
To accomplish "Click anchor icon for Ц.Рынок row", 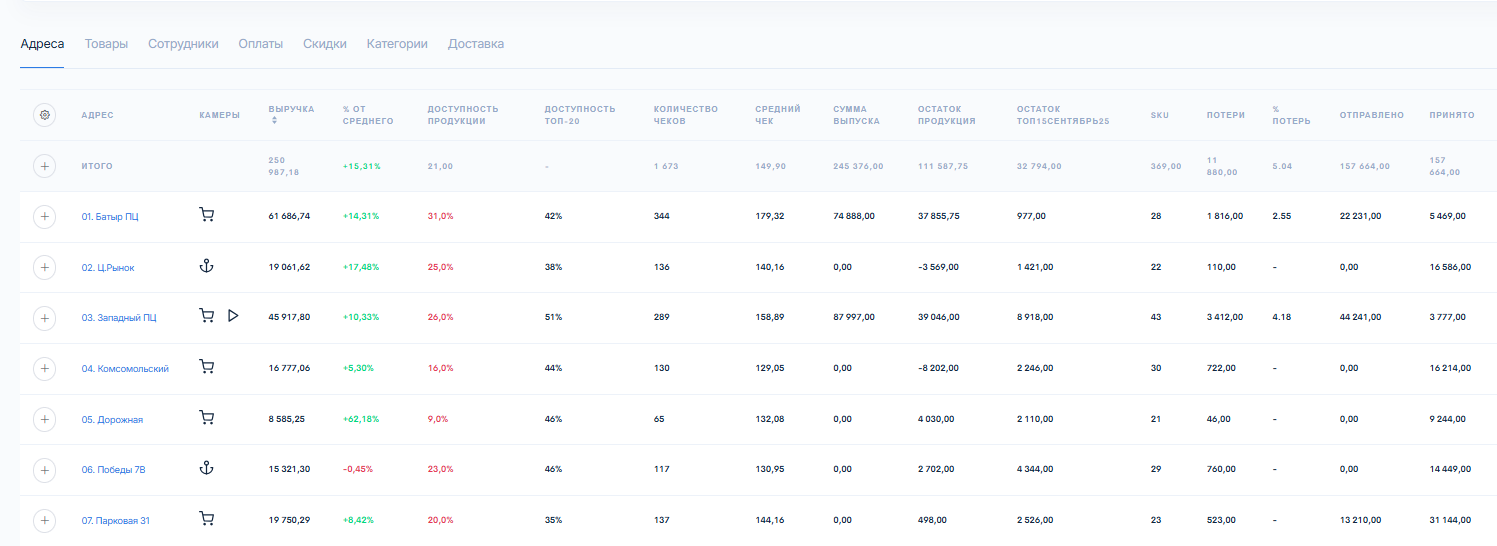I will coord(207,266).
